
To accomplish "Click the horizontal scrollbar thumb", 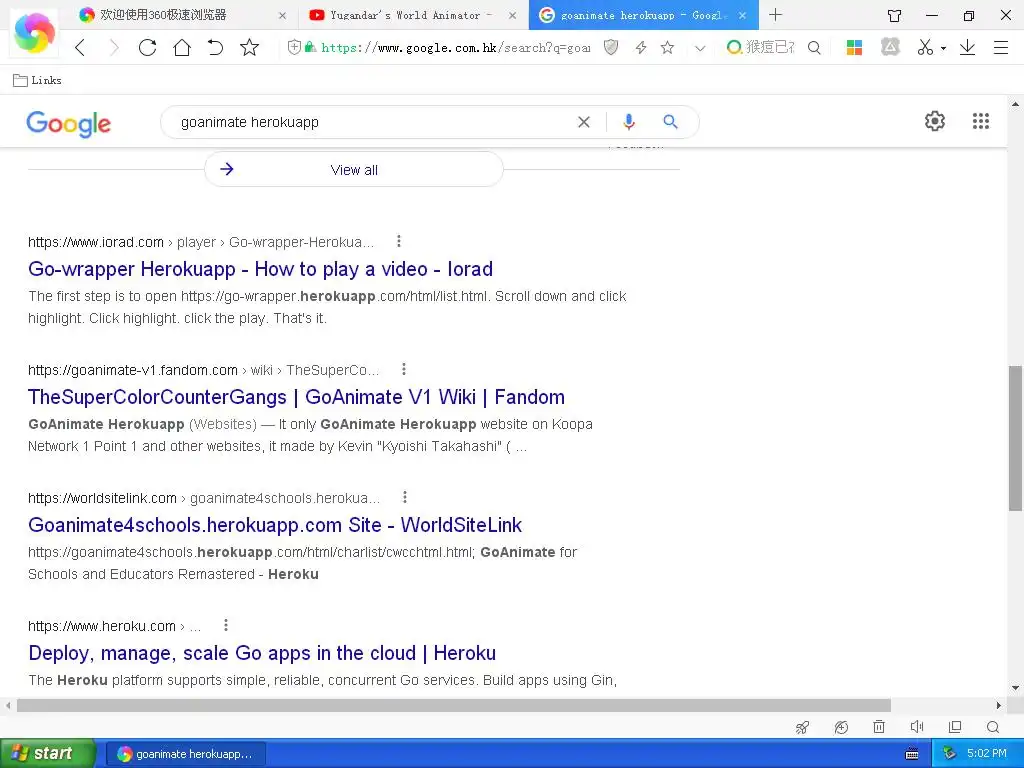I will pyautogui.click(x=454, y=705).
